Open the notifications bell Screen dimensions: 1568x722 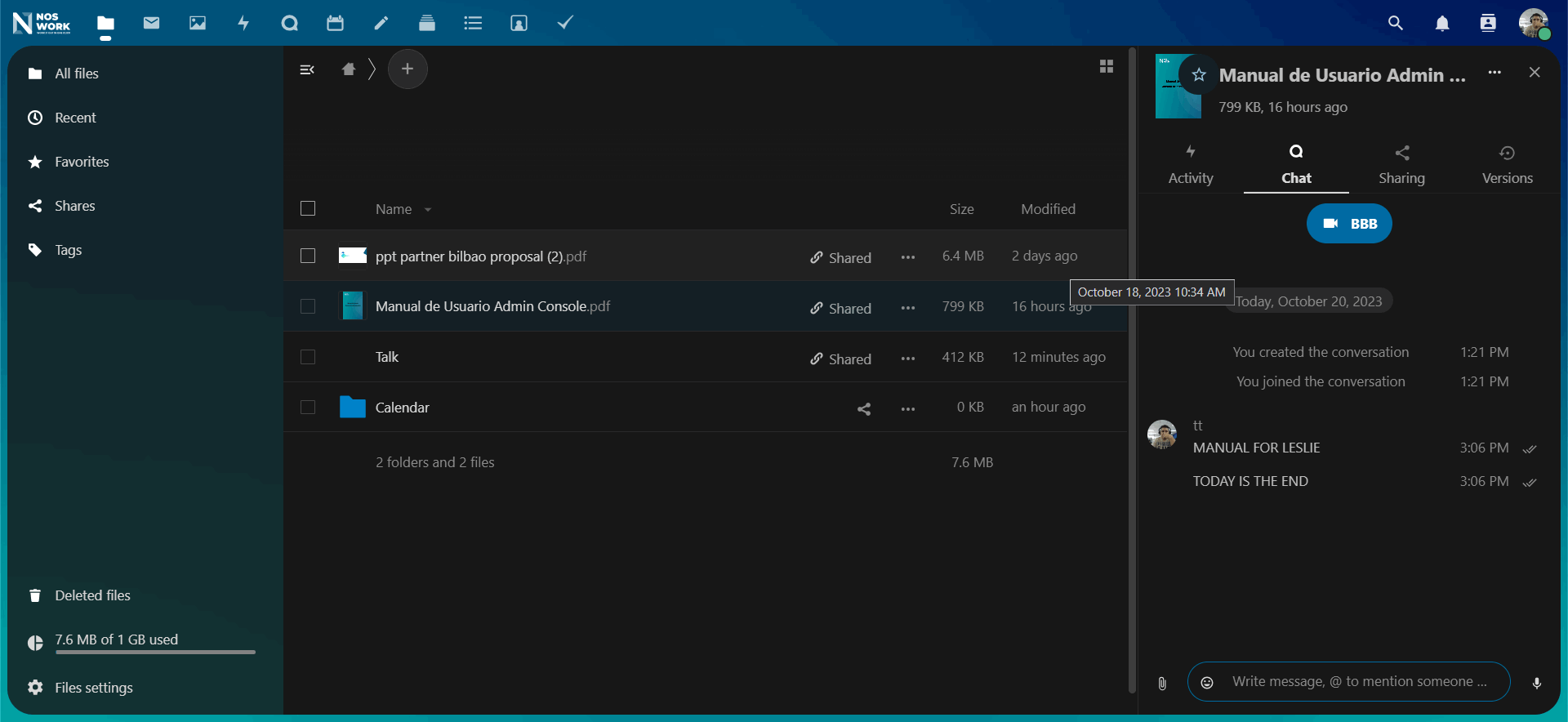coord(1442,23)
